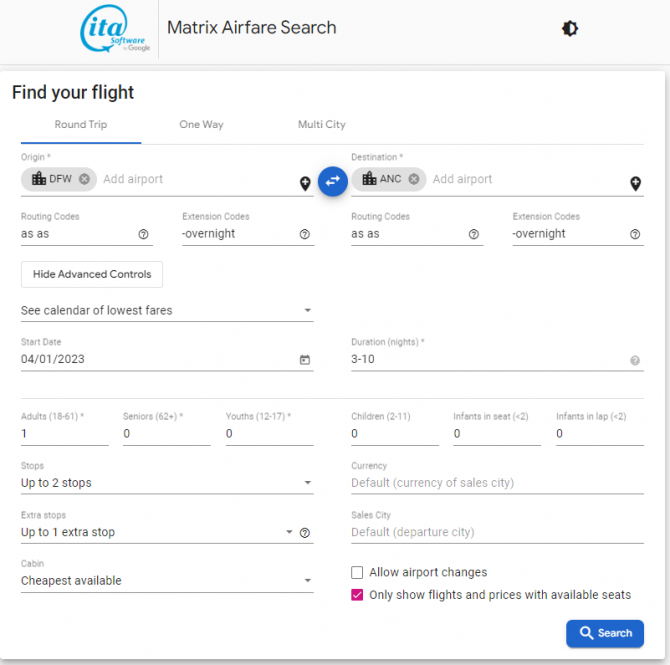Remove the DFW origin airport chip

[x=84, y=179]
